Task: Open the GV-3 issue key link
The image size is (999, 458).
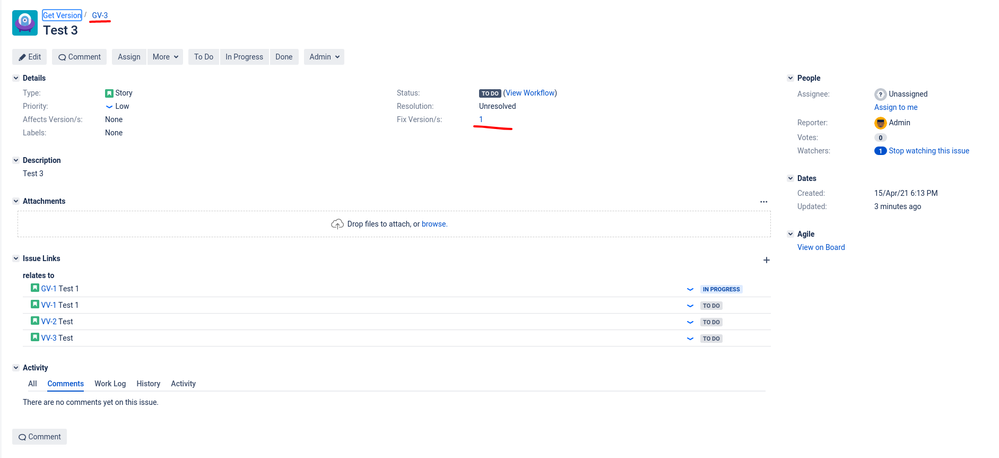Action: (x=100, y=15)
